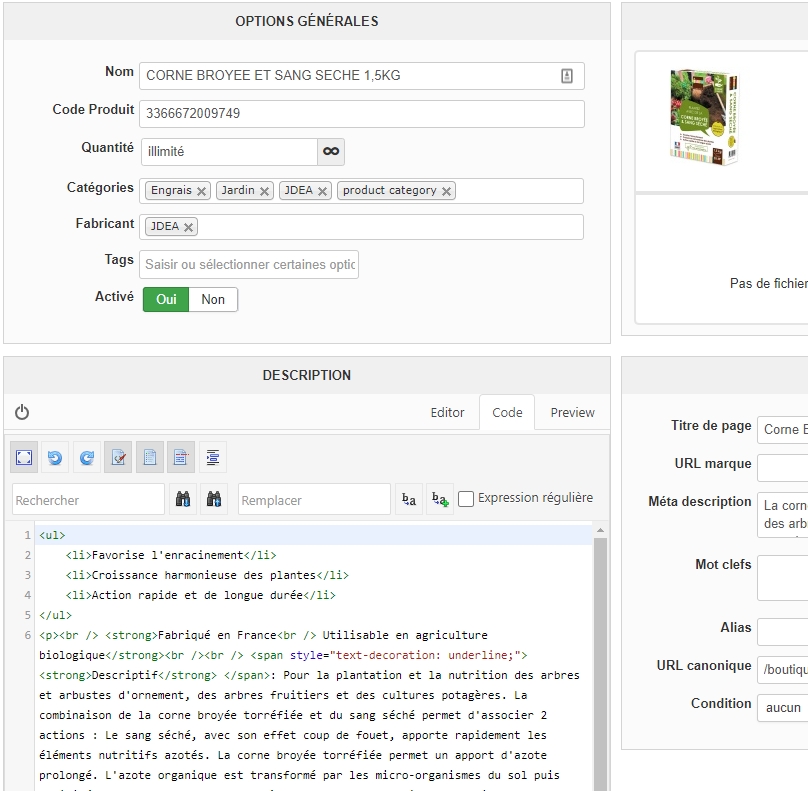808x791 pixels.
Task: Toggle the power icon in Description panel
Action: click(22, 412)
